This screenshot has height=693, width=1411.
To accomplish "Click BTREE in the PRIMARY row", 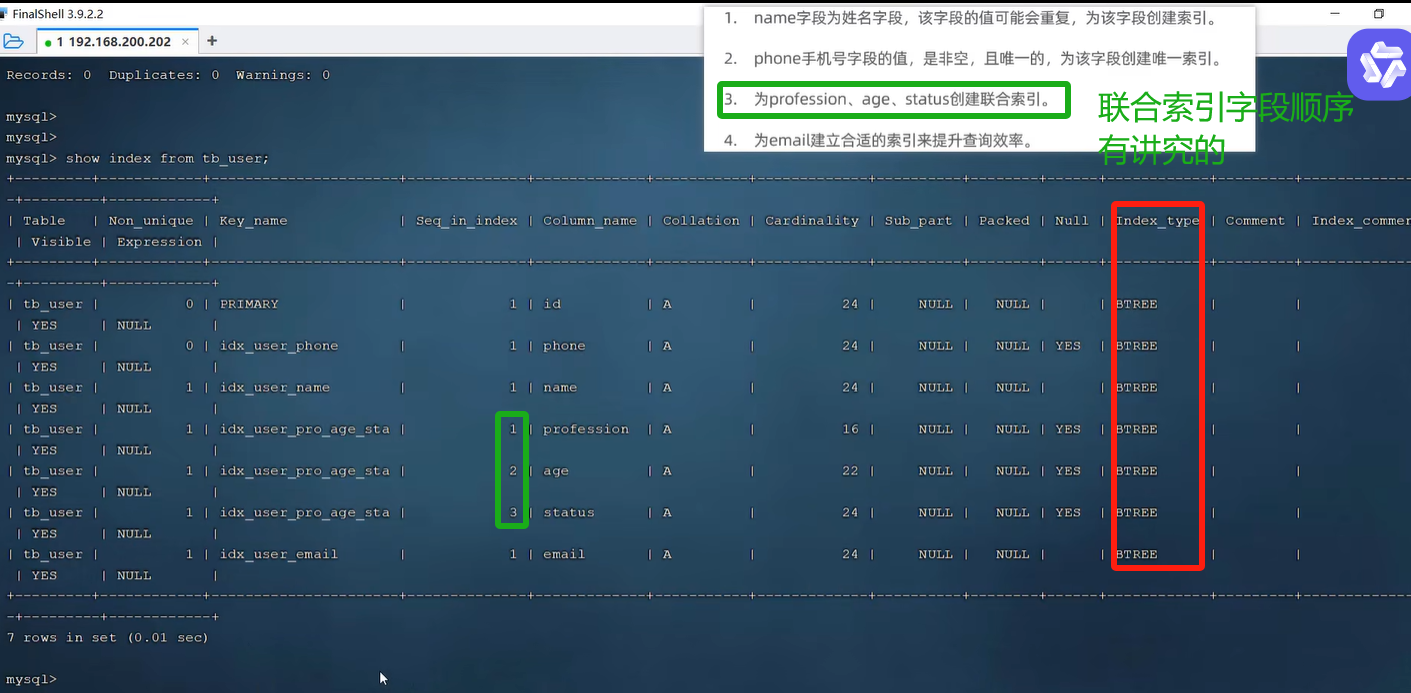I will point(1136,304).
